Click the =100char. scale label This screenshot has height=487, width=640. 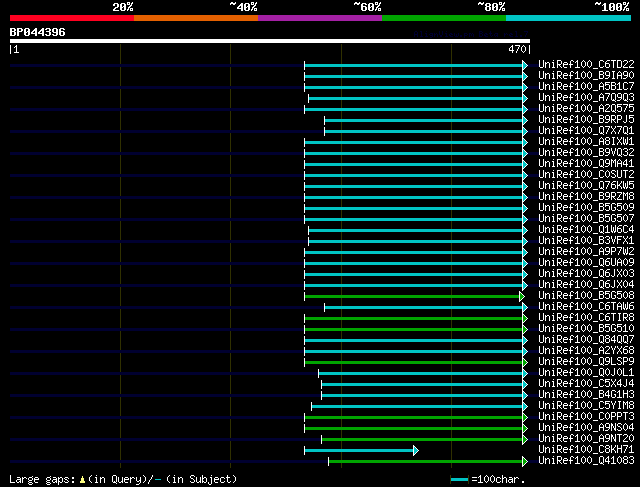click(498, 479)
